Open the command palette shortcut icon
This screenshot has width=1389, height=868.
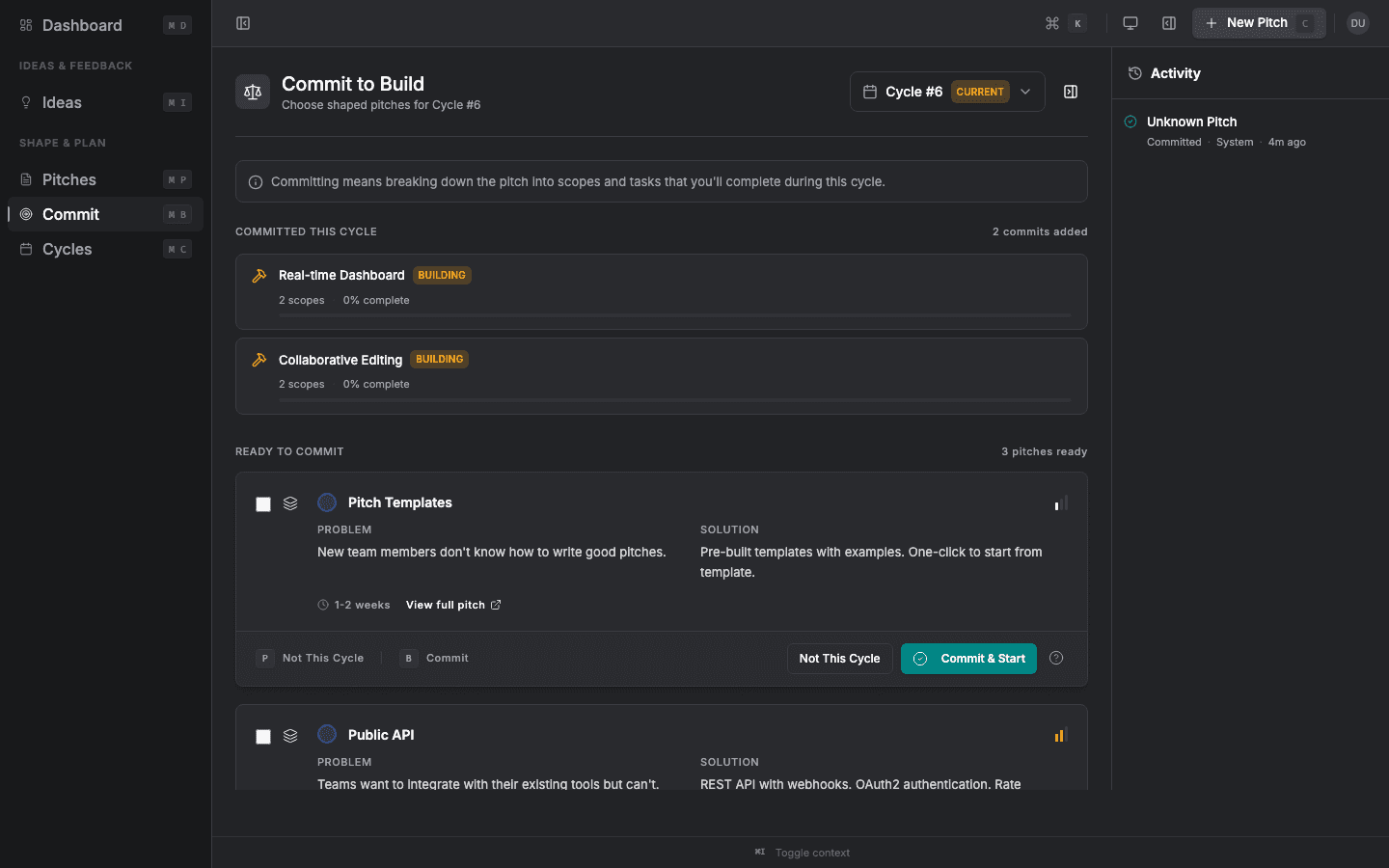pos(1052,23)
